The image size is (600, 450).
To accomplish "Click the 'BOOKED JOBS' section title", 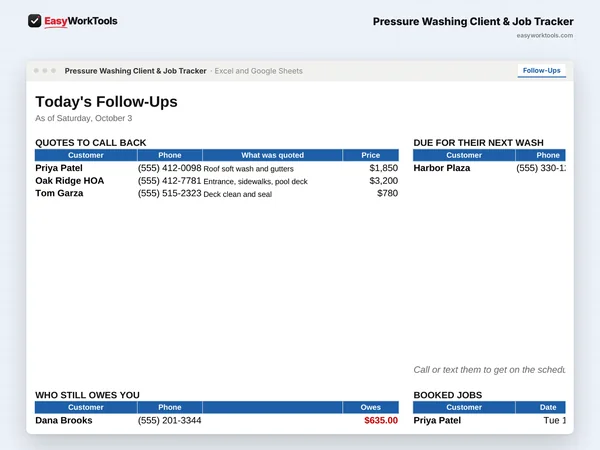I will coord(448,395).
